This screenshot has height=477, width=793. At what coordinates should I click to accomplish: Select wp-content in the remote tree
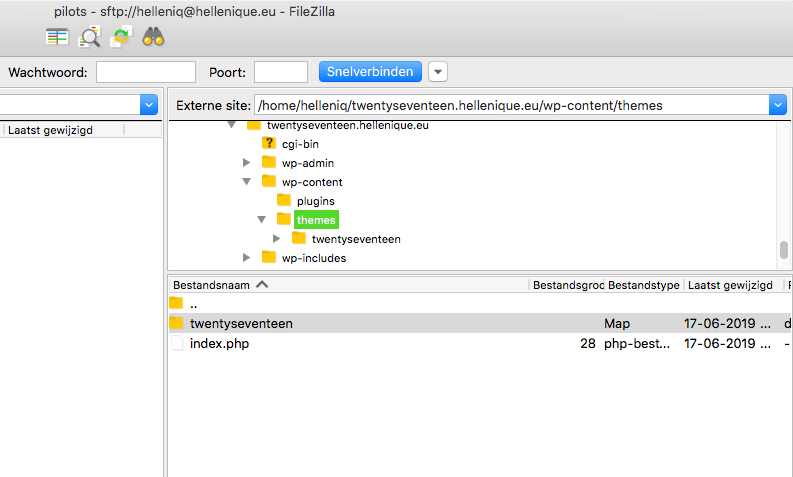(312, 182)
